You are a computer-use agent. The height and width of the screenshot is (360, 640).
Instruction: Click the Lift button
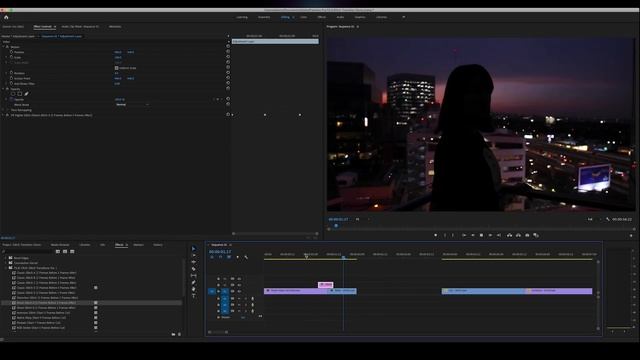(509, 235)
